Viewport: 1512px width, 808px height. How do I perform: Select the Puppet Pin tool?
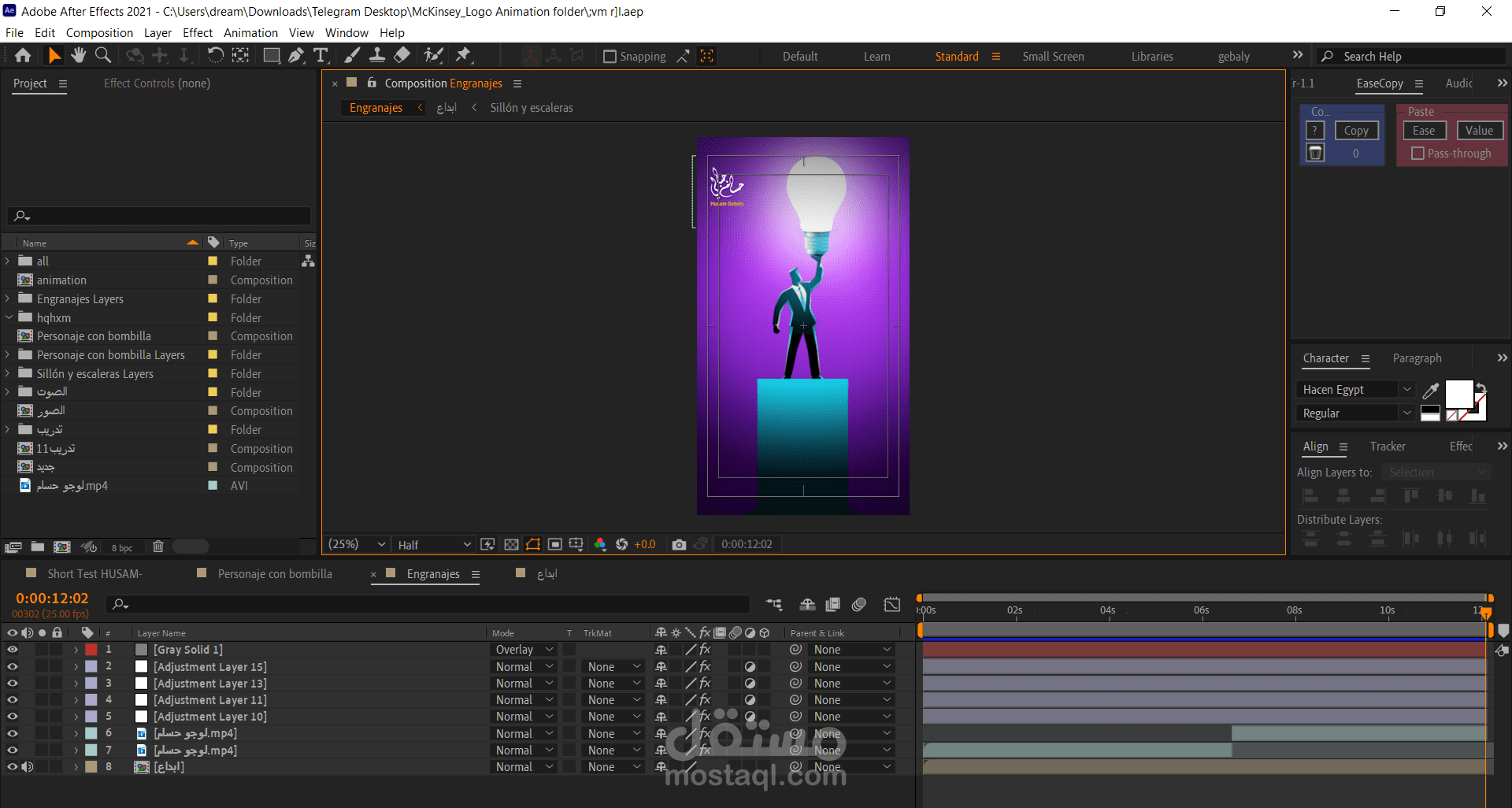pos(463,55)
